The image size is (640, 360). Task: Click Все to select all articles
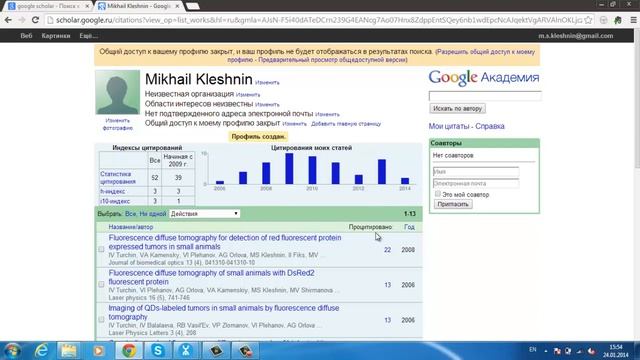coord(130,214)
